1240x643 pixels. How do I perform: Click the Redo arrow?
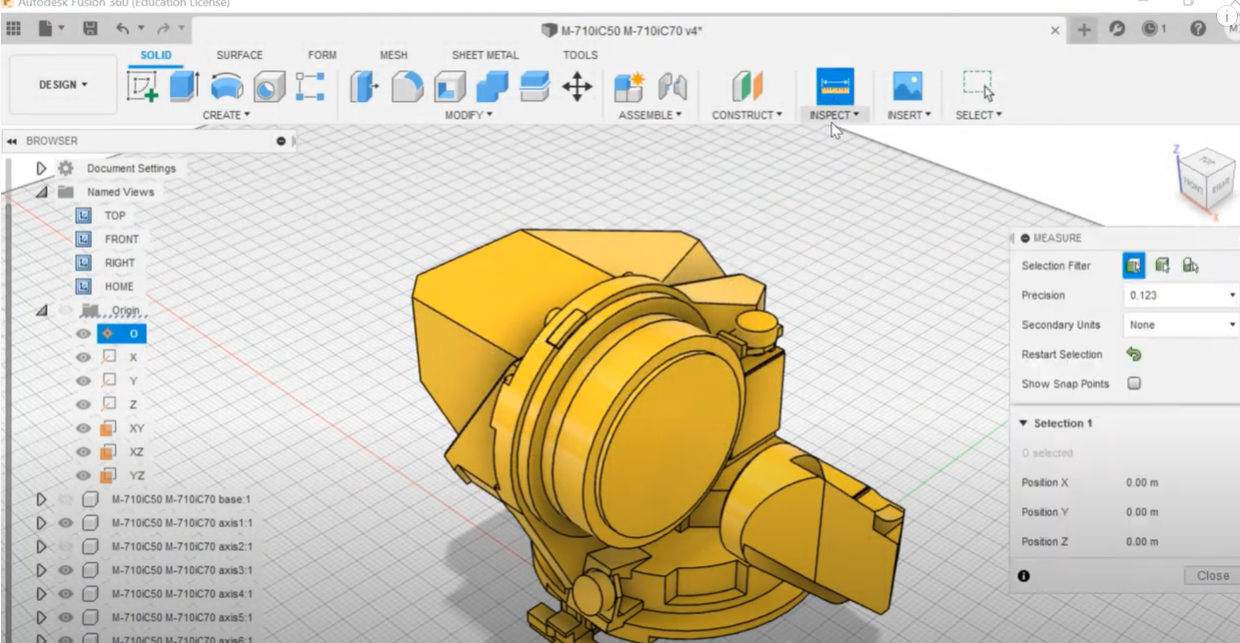click(161, 30)
